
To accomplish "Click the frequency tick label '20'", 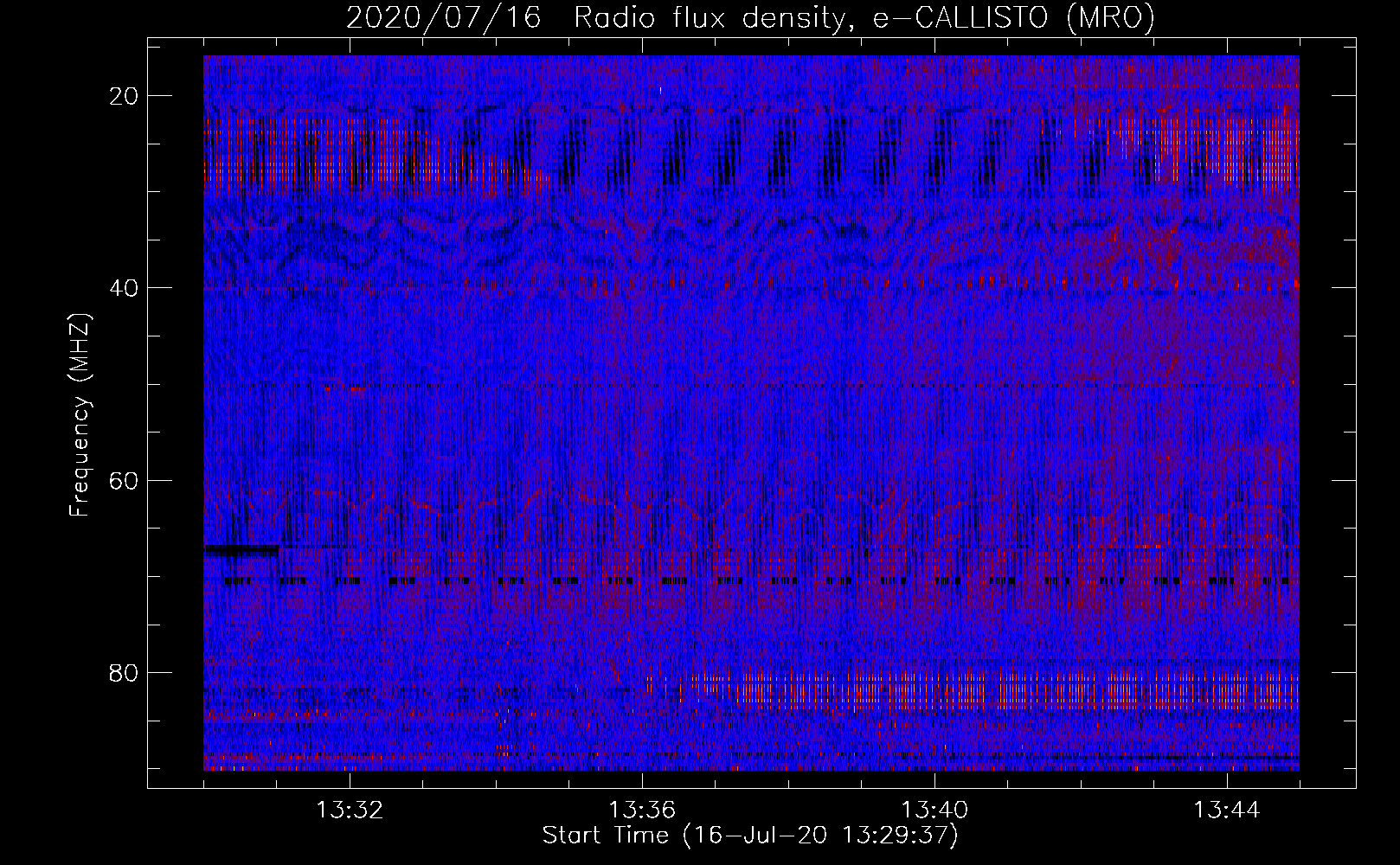I will click(125, 96).
